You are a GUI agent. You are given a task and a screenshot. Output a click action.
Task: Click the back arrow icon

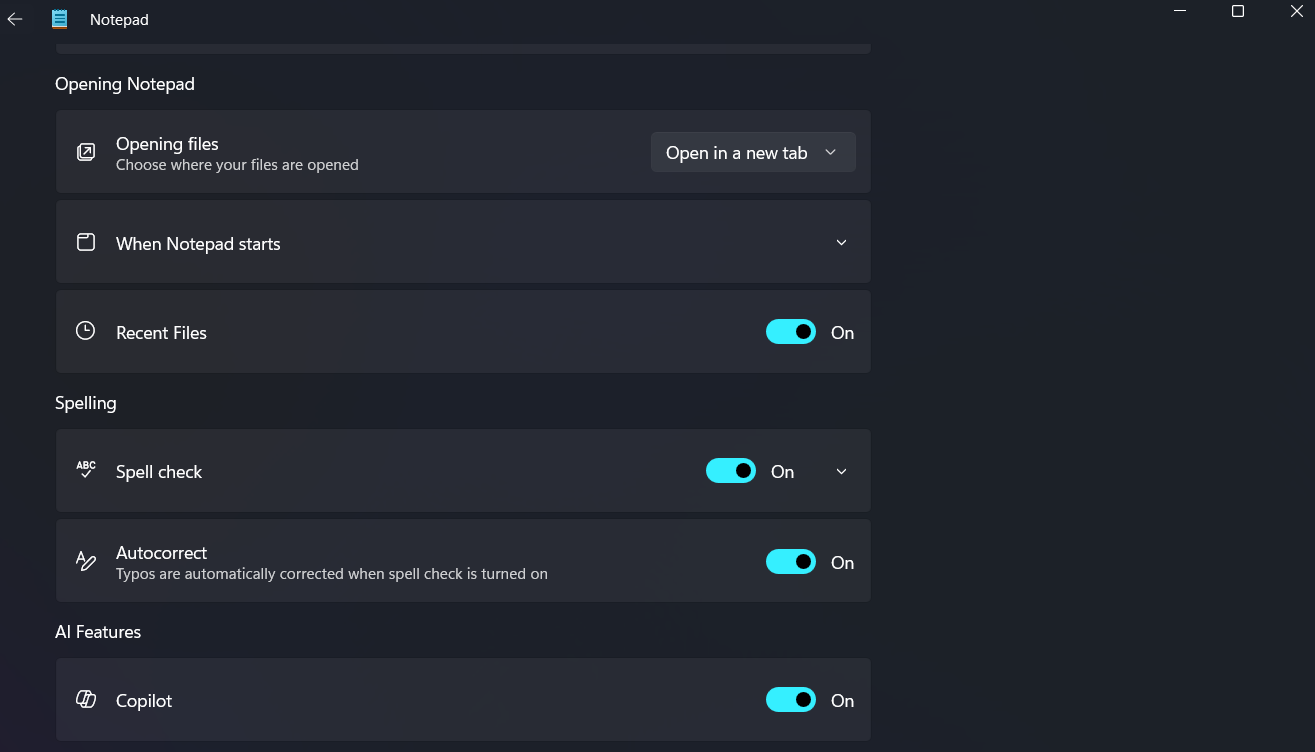(15, 19)
